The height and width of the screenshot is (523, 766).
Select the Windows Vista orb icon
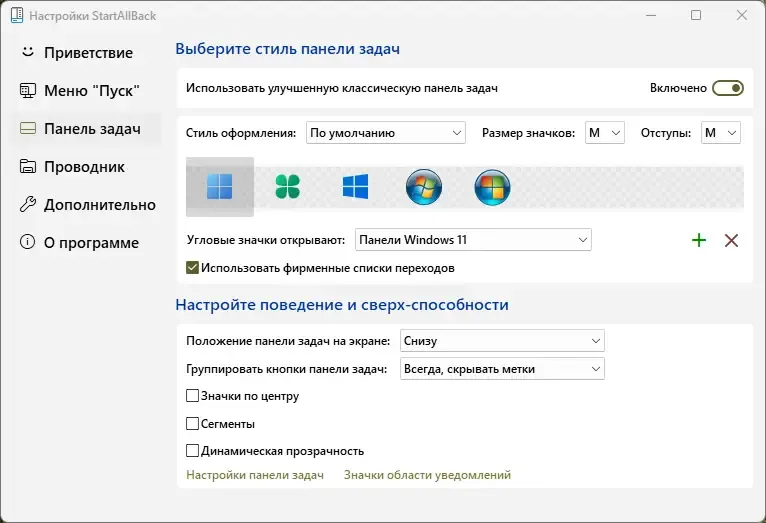tap(492, 187)
